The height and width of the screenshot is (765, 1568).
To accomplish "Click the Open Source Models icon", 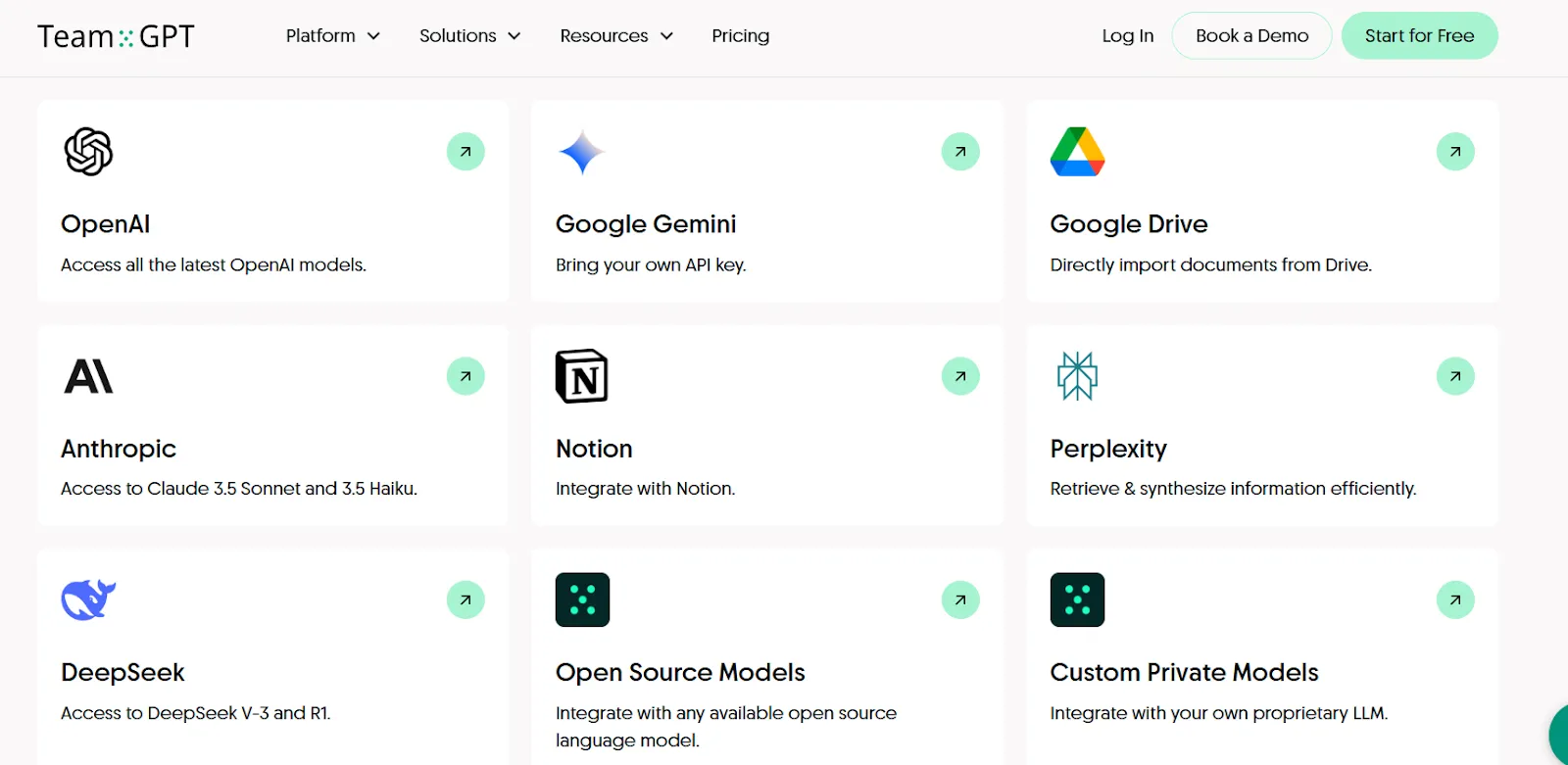I will coord(582,599).
